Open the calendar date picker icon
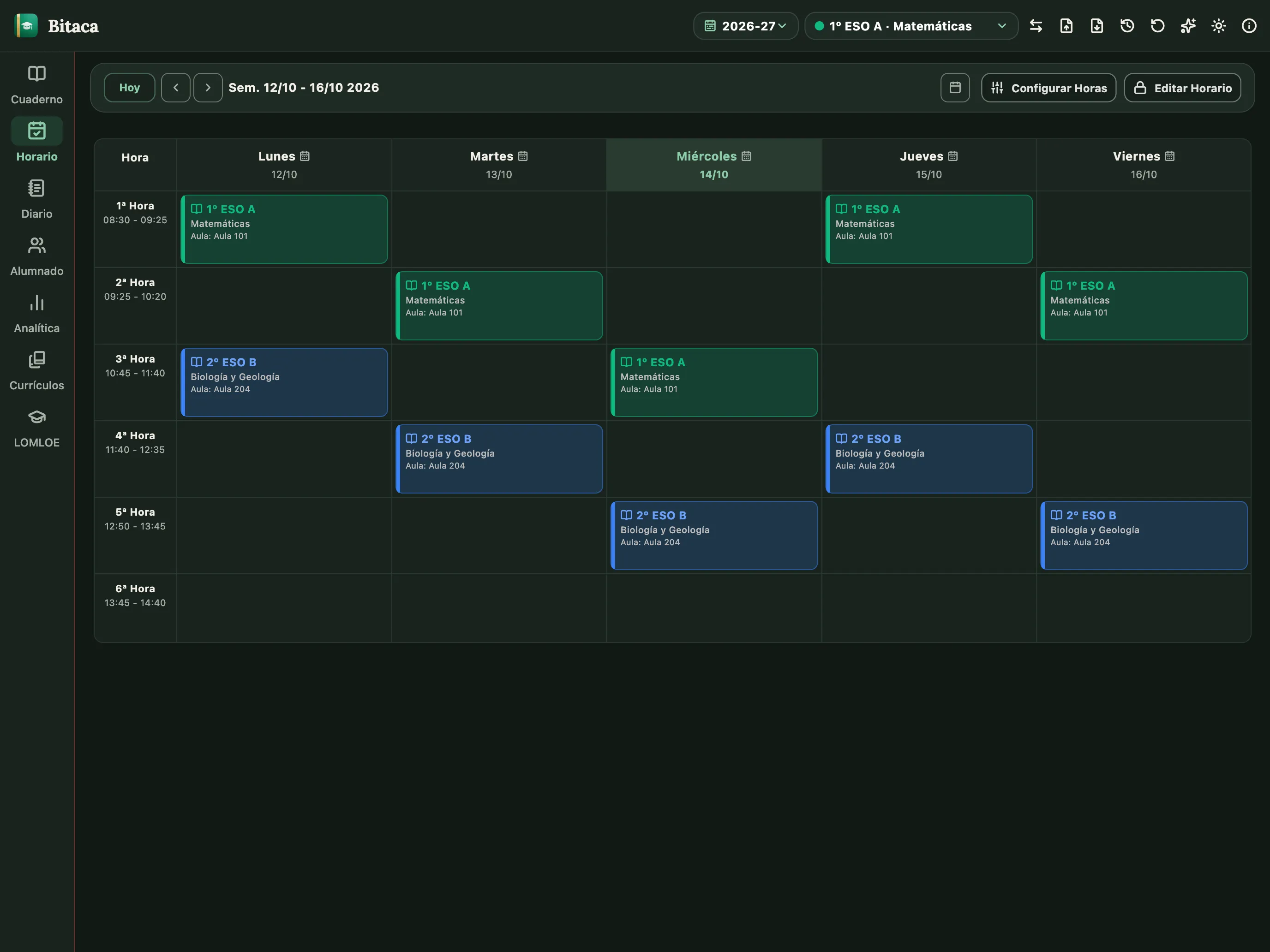Image resolution: width=1270 pixels, height=952 pixels. point(955,88)
